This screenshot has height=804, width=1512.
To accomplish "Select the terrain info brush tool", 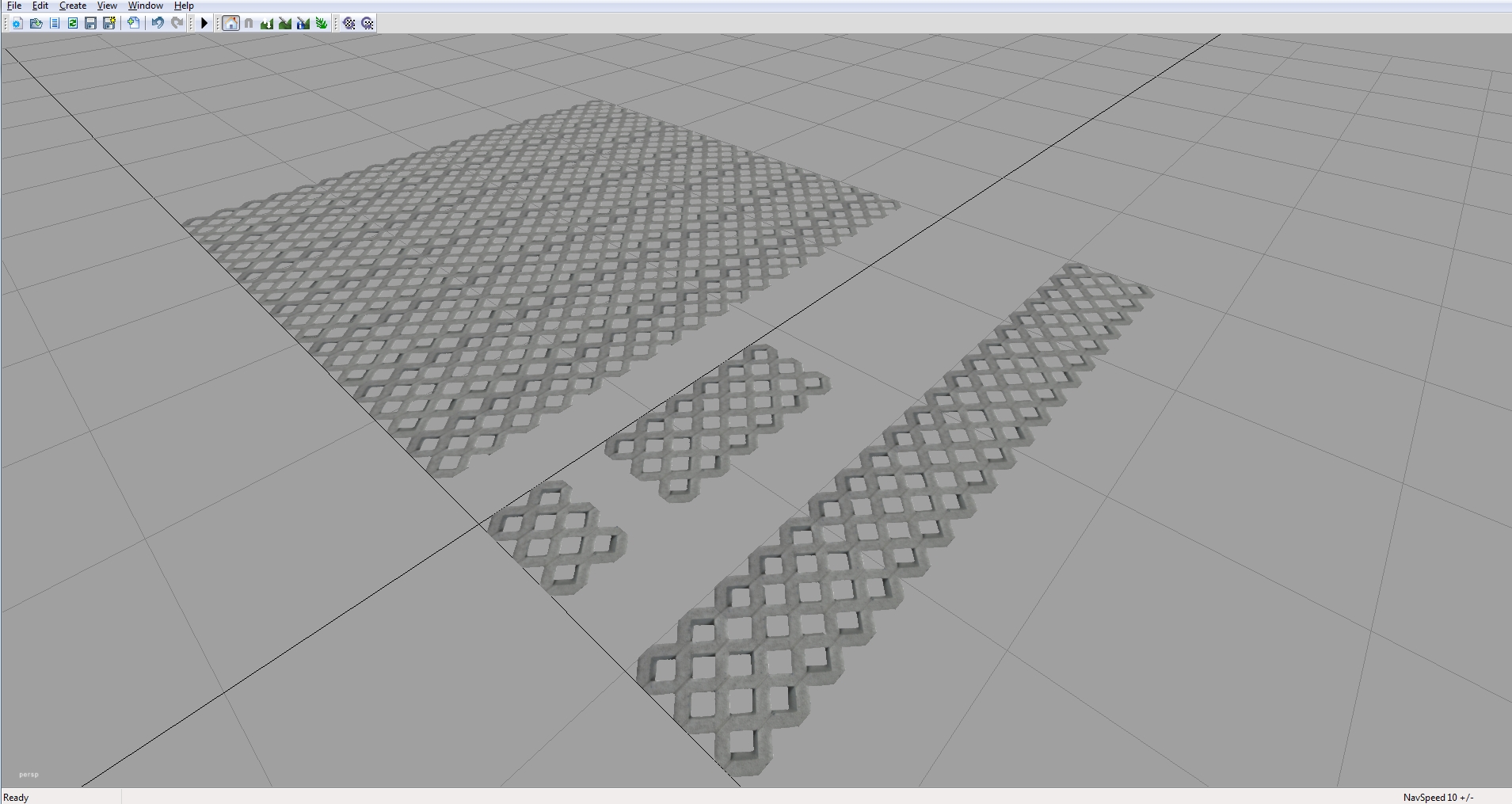I will pos(303,24).
